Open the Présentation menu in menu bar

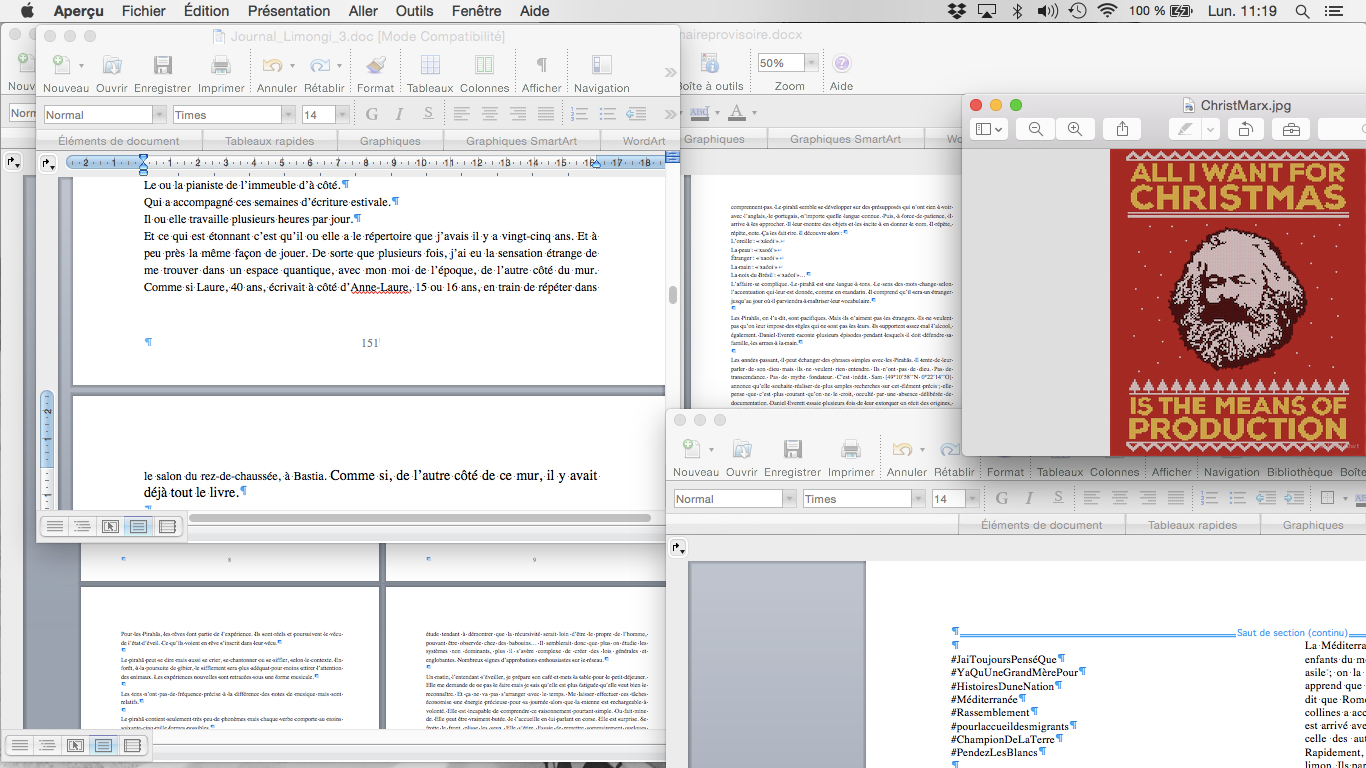coord(289,11)
